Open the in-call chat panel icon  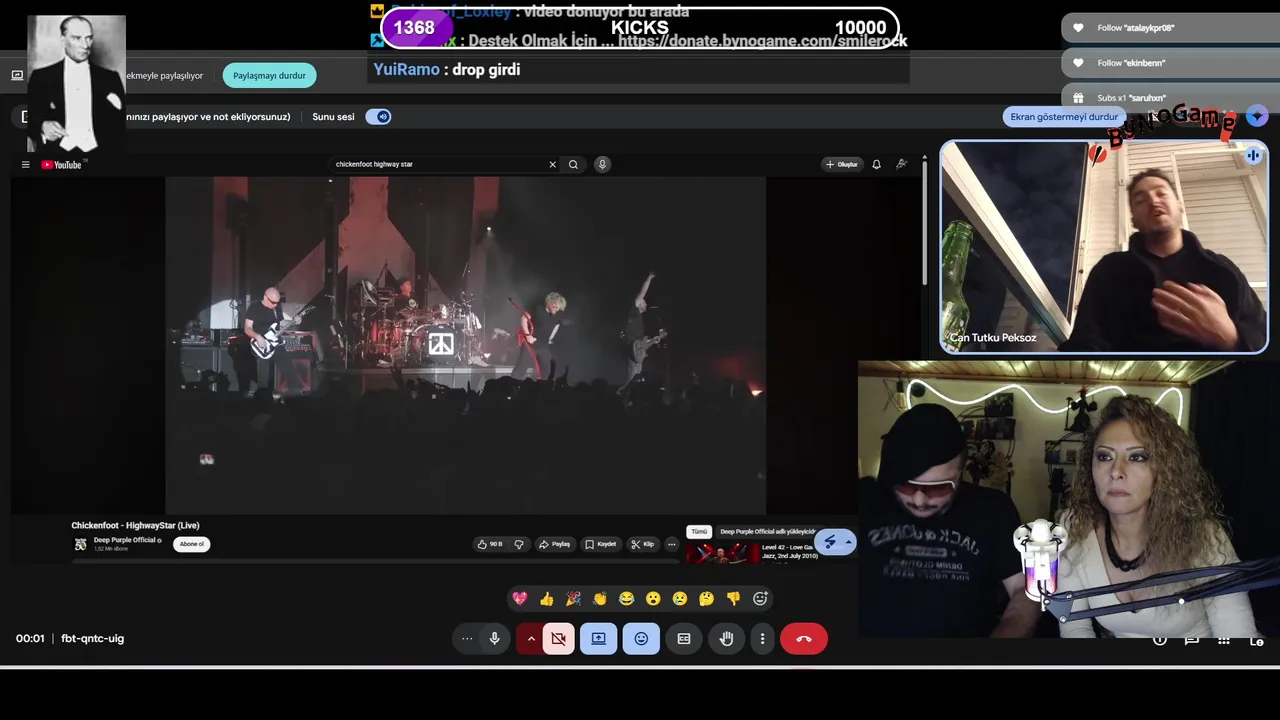tap(1191, 640)
